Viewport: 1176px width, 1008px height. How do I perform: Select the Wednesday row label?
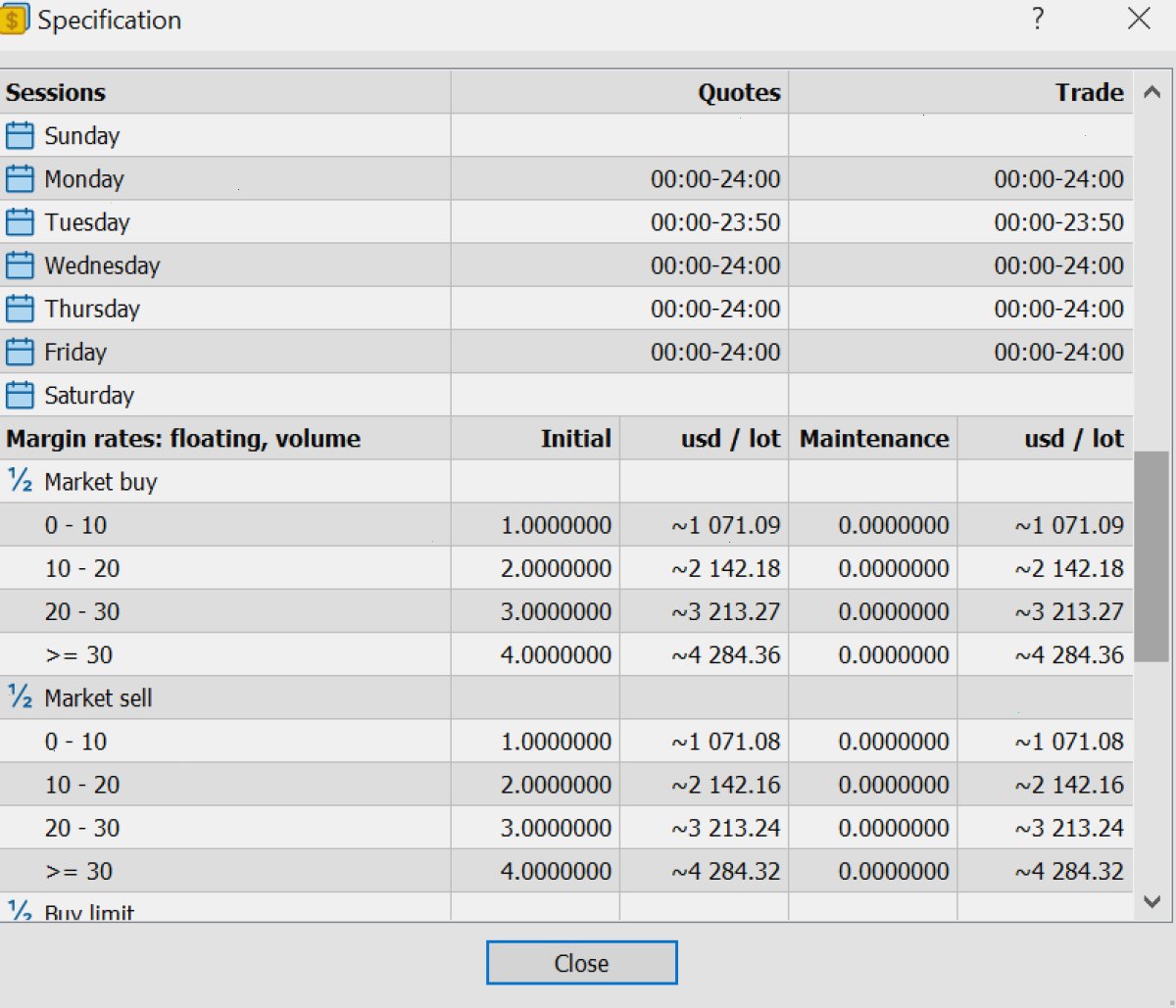(x=102, y=265)
